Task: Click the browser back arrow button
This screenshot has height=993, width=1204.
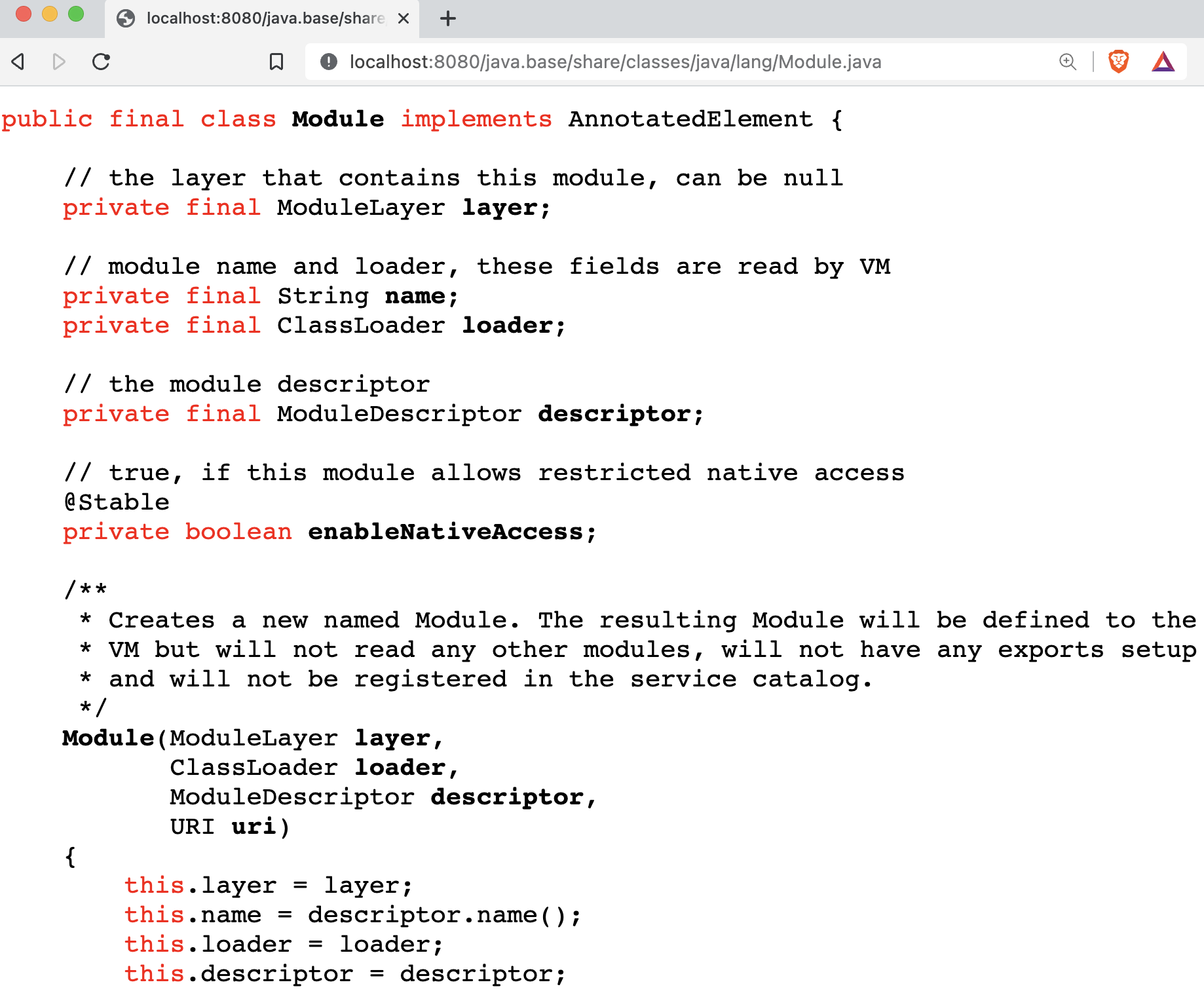Action: pyautogui.click(x=18, y=62)
